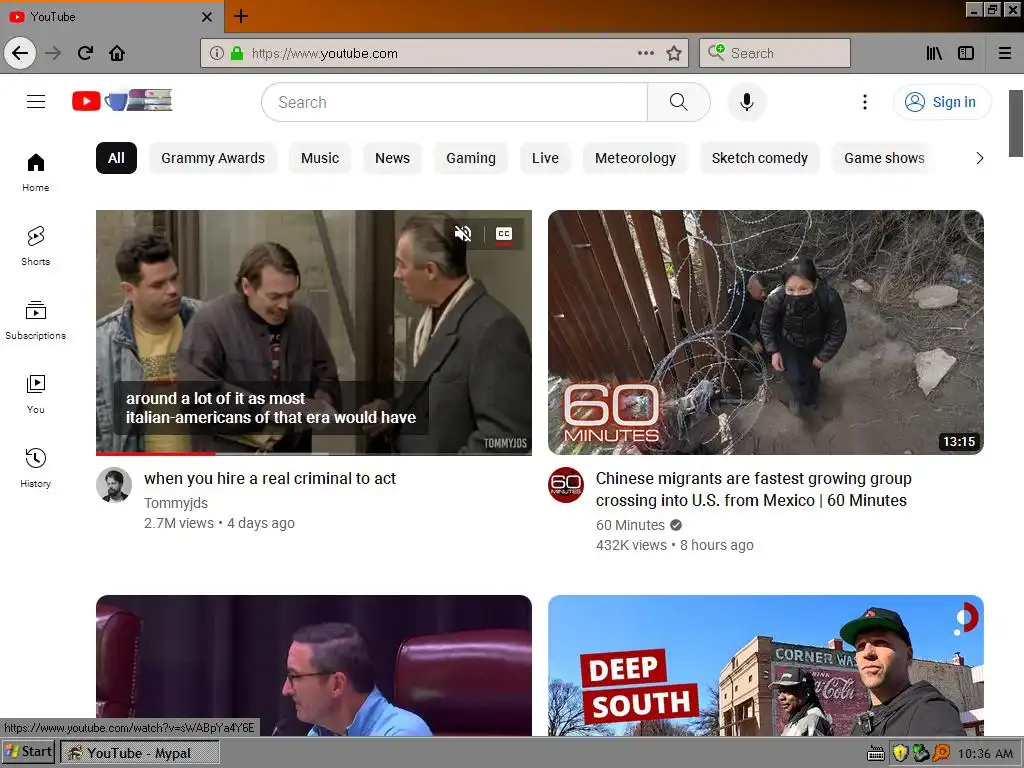Click the Tommyjds channel avatar
The image size is (1024, 768).
(x=114, y=485)
